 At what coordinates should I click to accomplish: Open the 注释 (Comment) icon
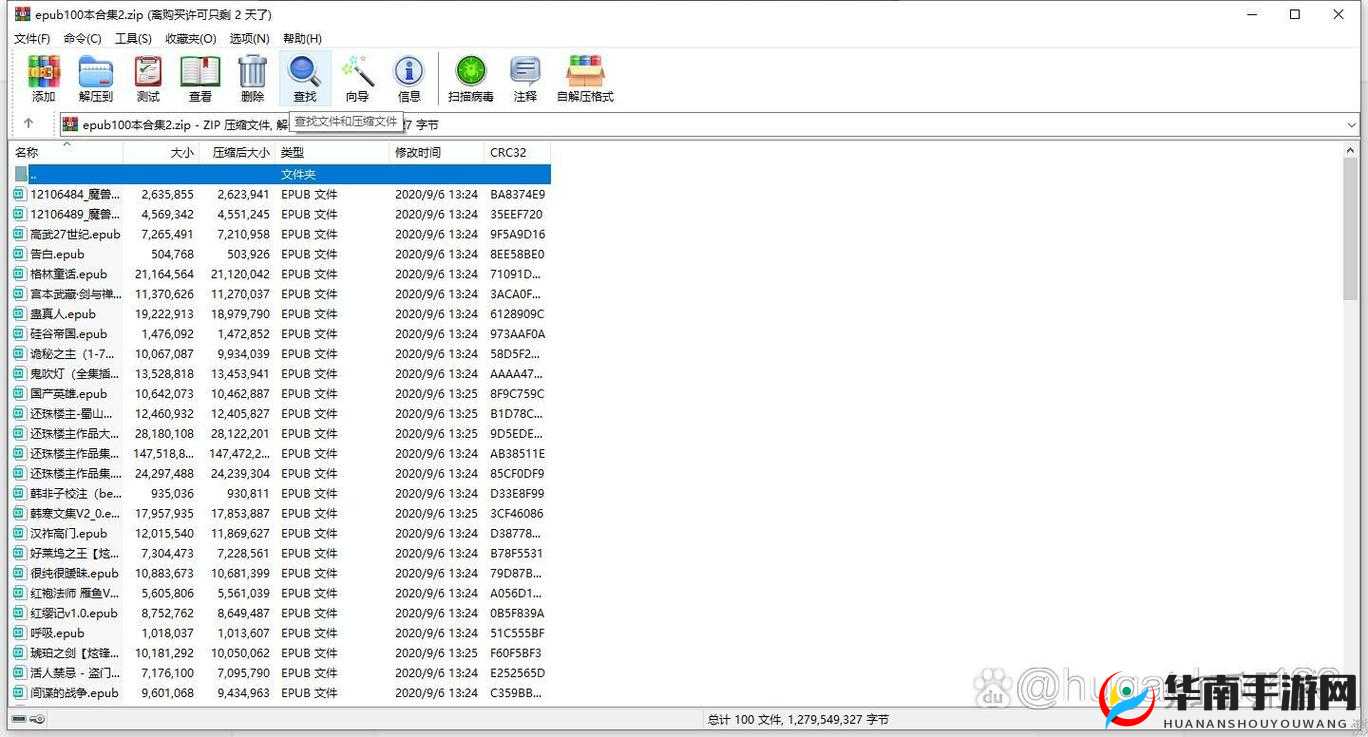525,79
